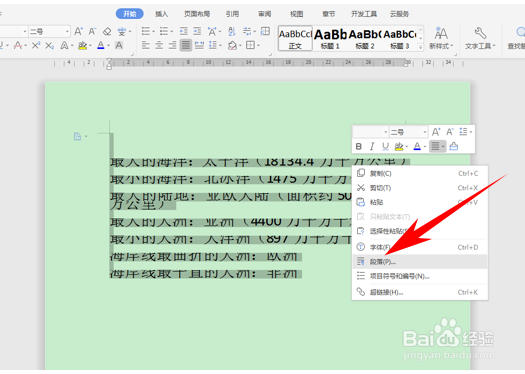Viewport: 525px width, 374px height.
Task: Decrease font size in floating mini toolbar
Action: (450, 132)
